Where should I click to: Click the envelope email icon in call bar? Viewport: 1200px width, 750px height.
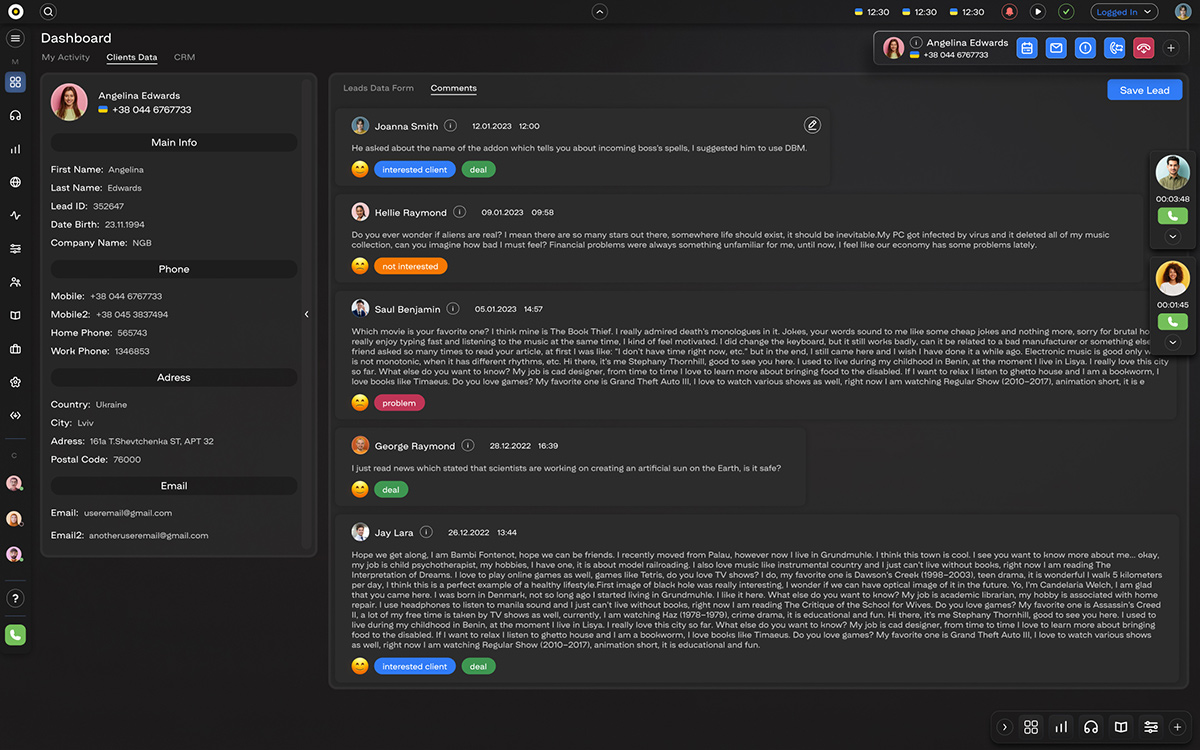(x=1055, y=48)
